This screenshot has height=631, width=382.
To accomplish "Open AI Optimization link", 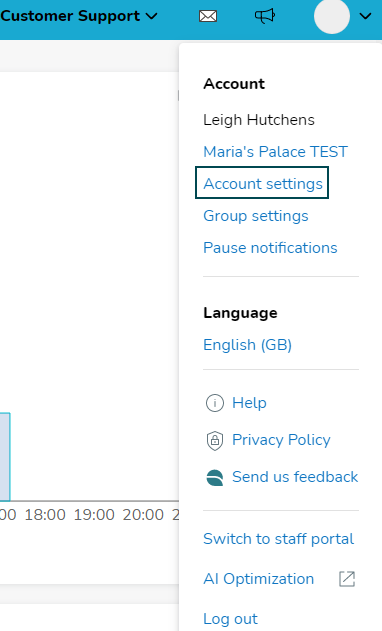I will [x=258, y=579].
